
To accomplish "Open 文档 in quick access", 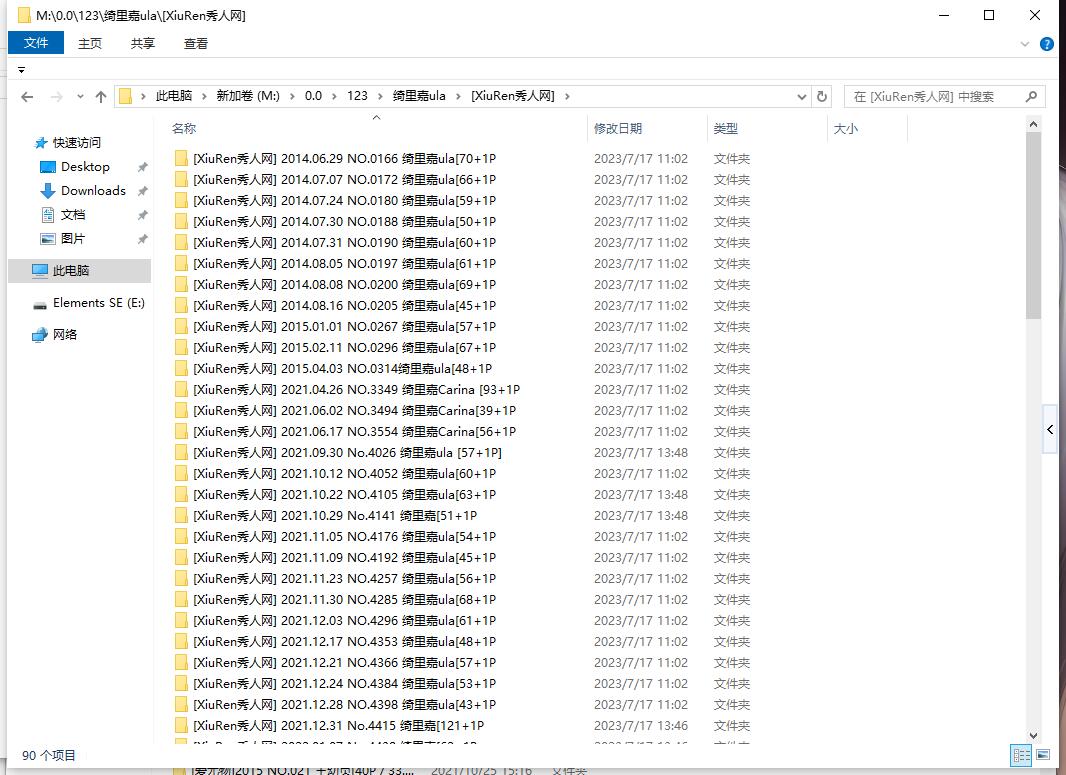I will coord(73,215).
